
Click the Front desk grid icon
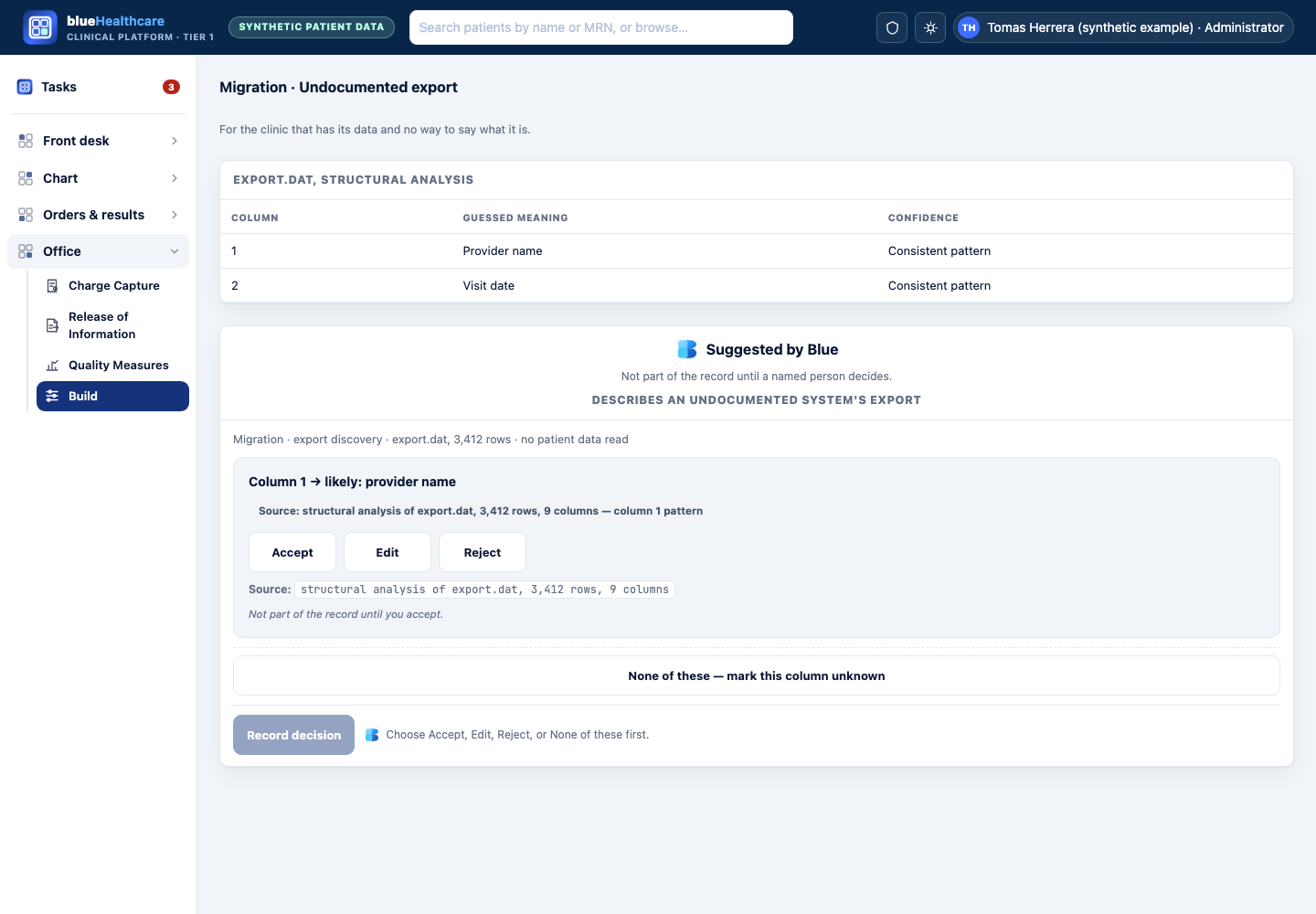[x=26, y=141]
